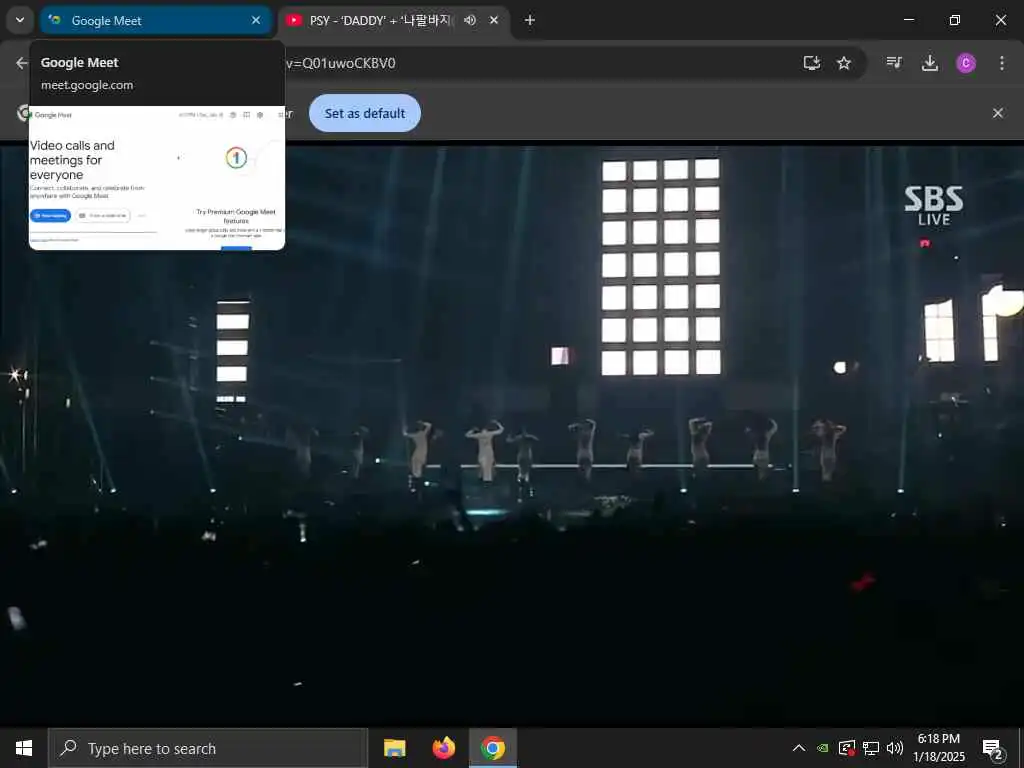Click the address bar URL text

[x=341, y=63]
